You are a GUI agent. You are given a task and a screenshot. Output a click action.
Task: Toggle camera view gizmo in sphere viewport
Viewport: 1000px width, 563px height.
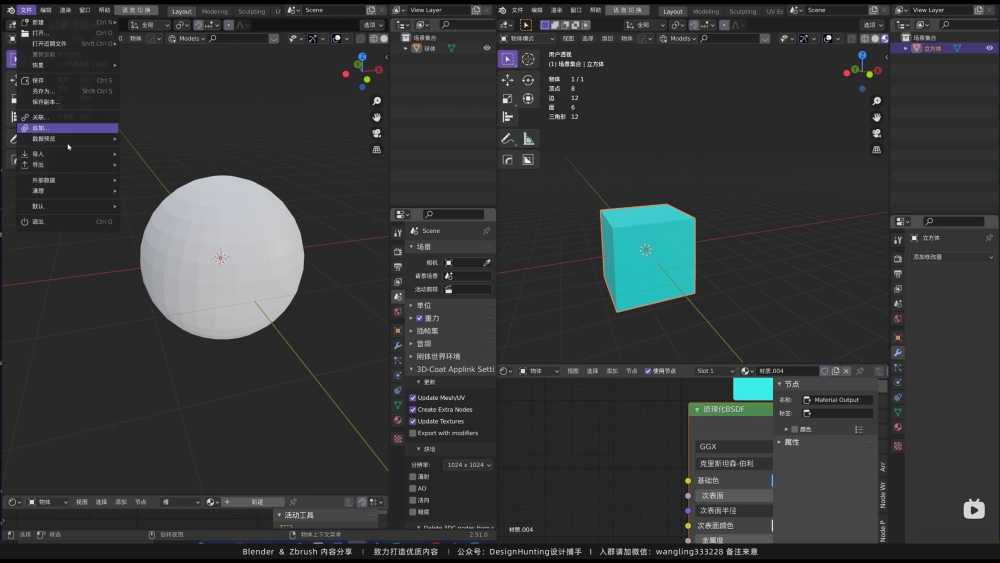tap(377, 133)
